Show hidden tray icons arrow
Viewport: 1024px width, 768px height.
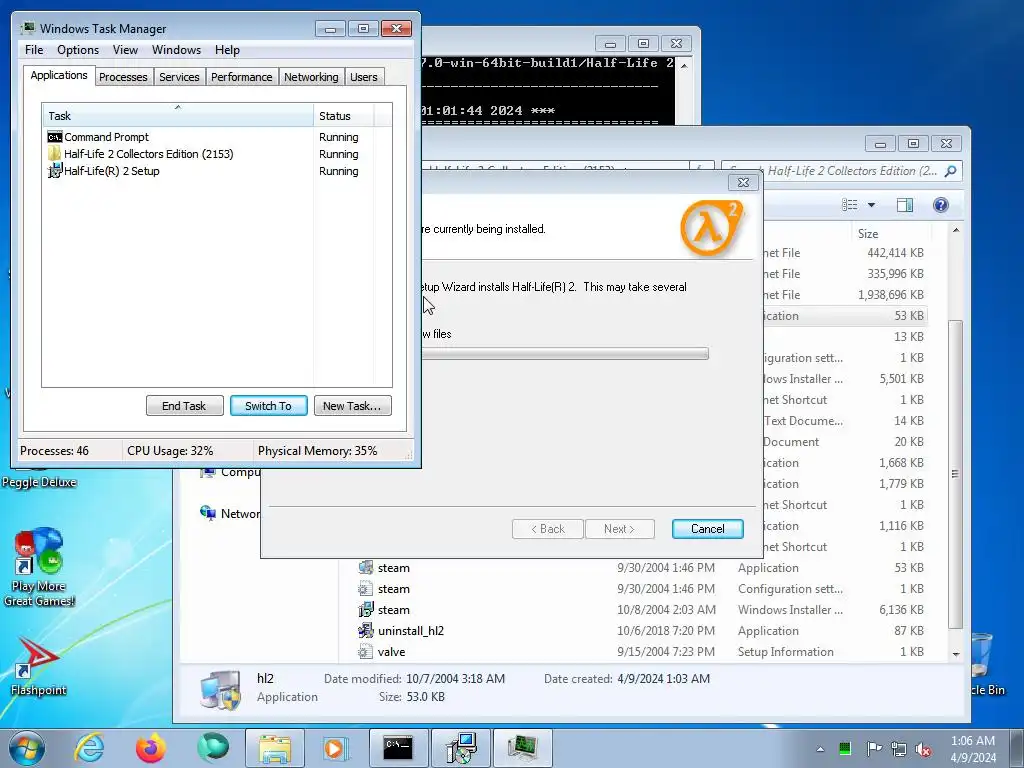(x=820, y=749)
